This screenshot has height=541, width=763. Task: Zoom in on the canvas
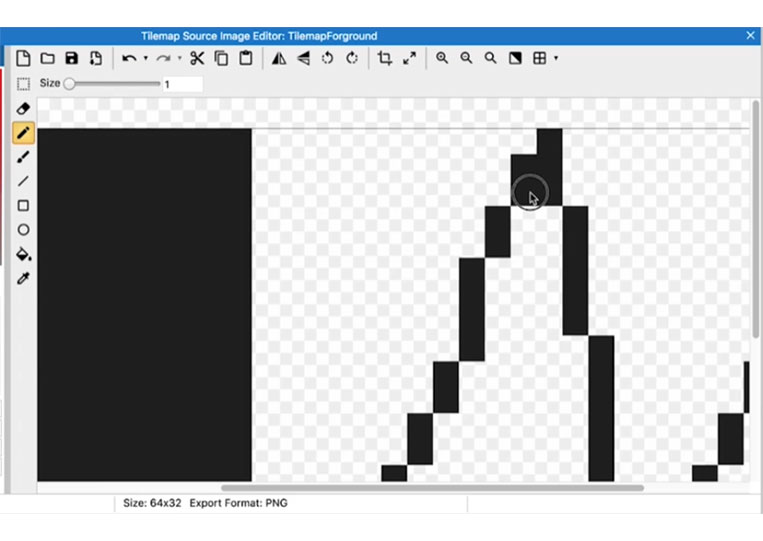point(442,58)
